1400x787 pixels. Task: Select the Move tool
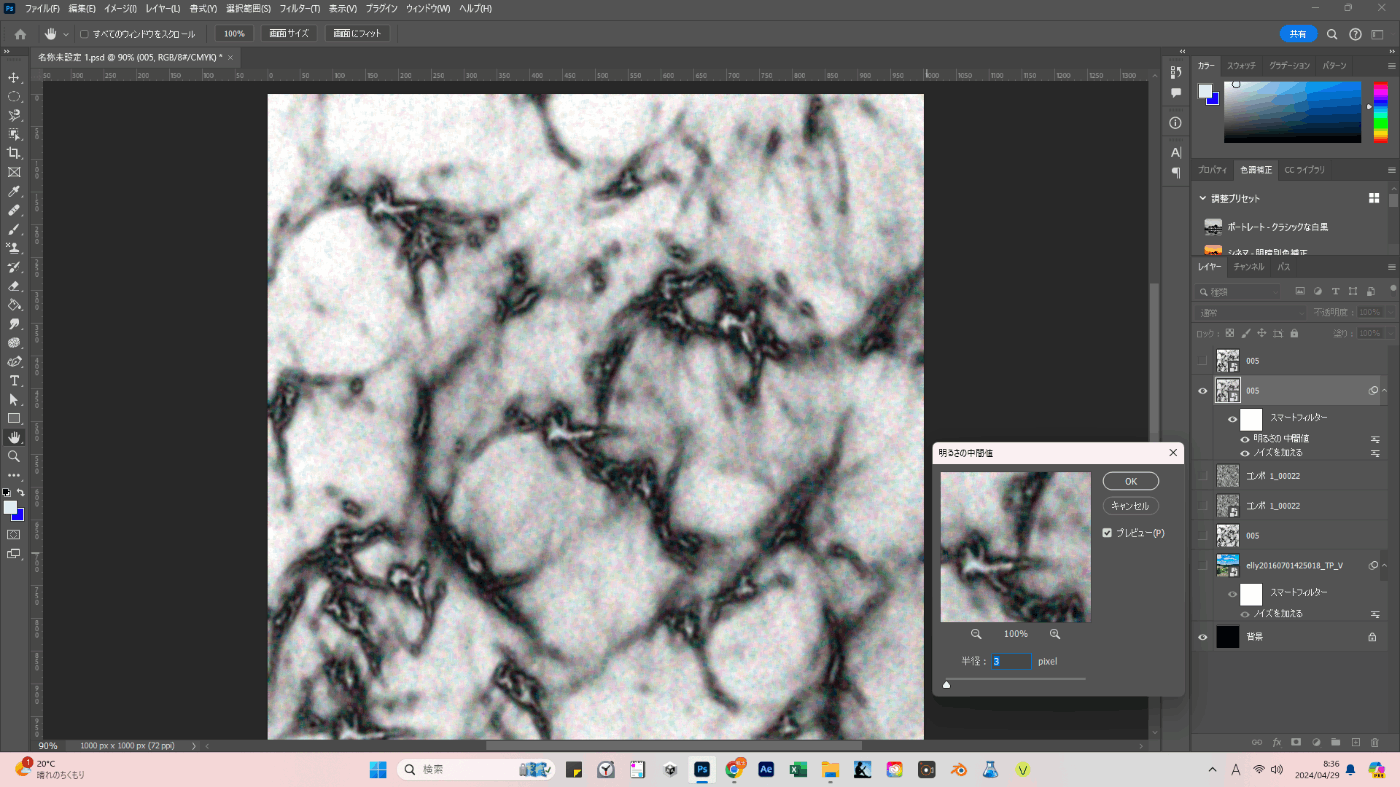click(14, 77)
